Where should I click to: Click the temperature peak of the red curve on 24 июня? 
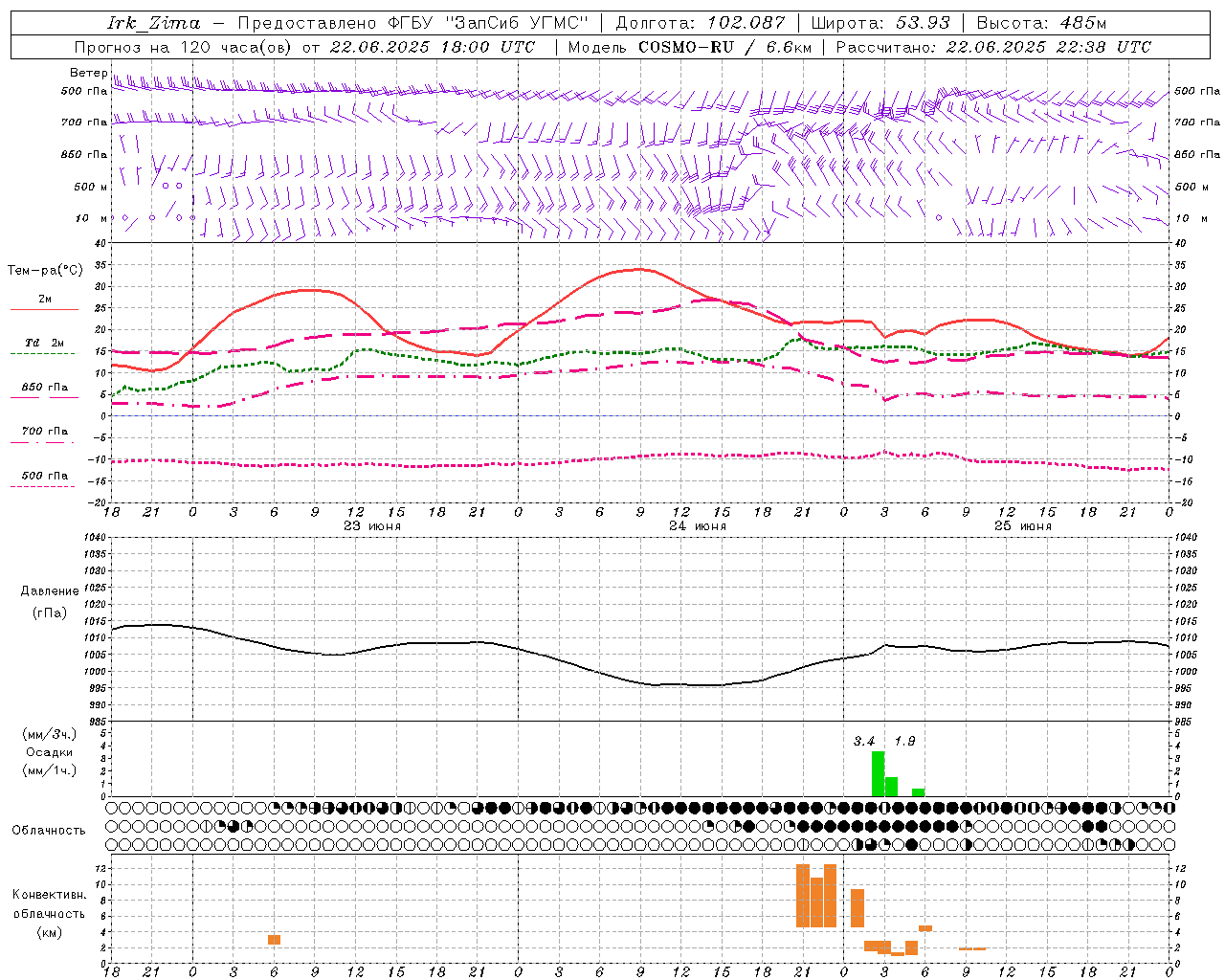pos(638,269)
